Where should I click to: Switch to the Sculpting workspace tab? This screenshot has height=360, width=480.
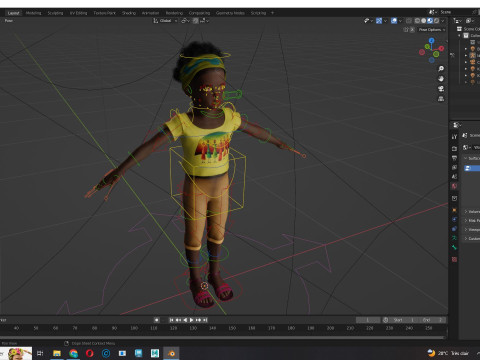(55, 13)
